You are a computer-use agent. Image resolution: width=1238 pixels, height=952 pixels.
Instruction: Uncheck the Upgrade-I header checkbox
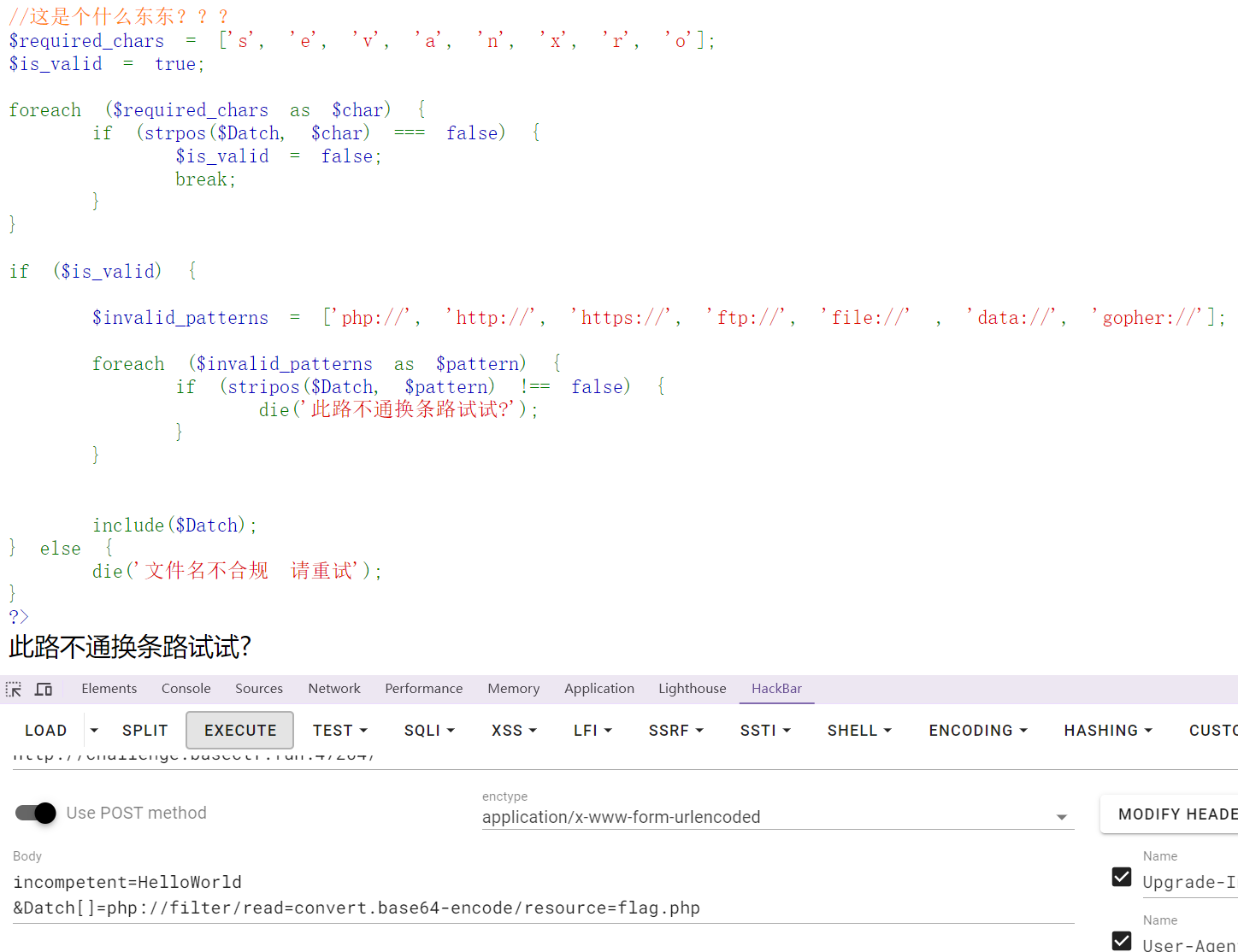(x=1122, y=877)
